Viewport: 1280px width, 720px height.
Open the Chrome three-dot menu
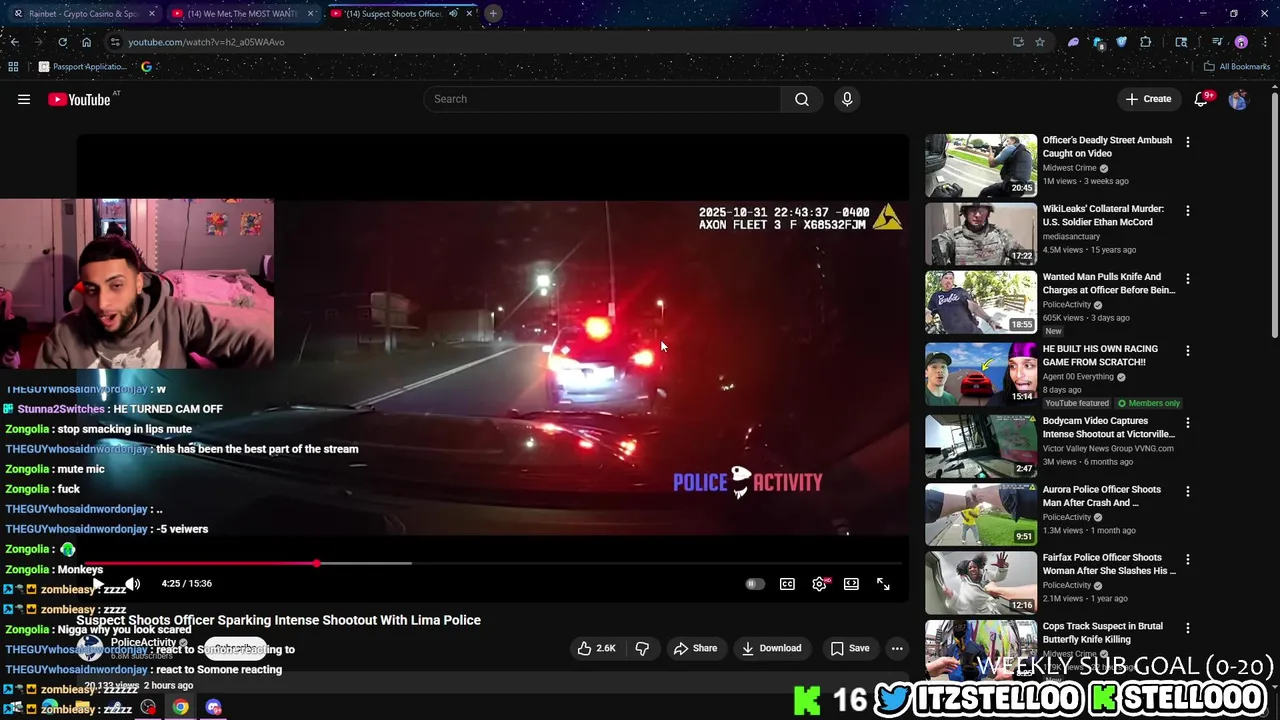coord(1266,42)
